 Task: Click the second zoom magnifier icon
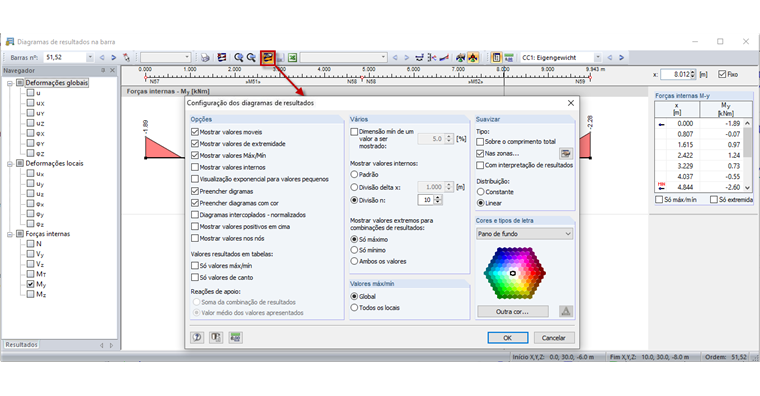pos(251,58)
